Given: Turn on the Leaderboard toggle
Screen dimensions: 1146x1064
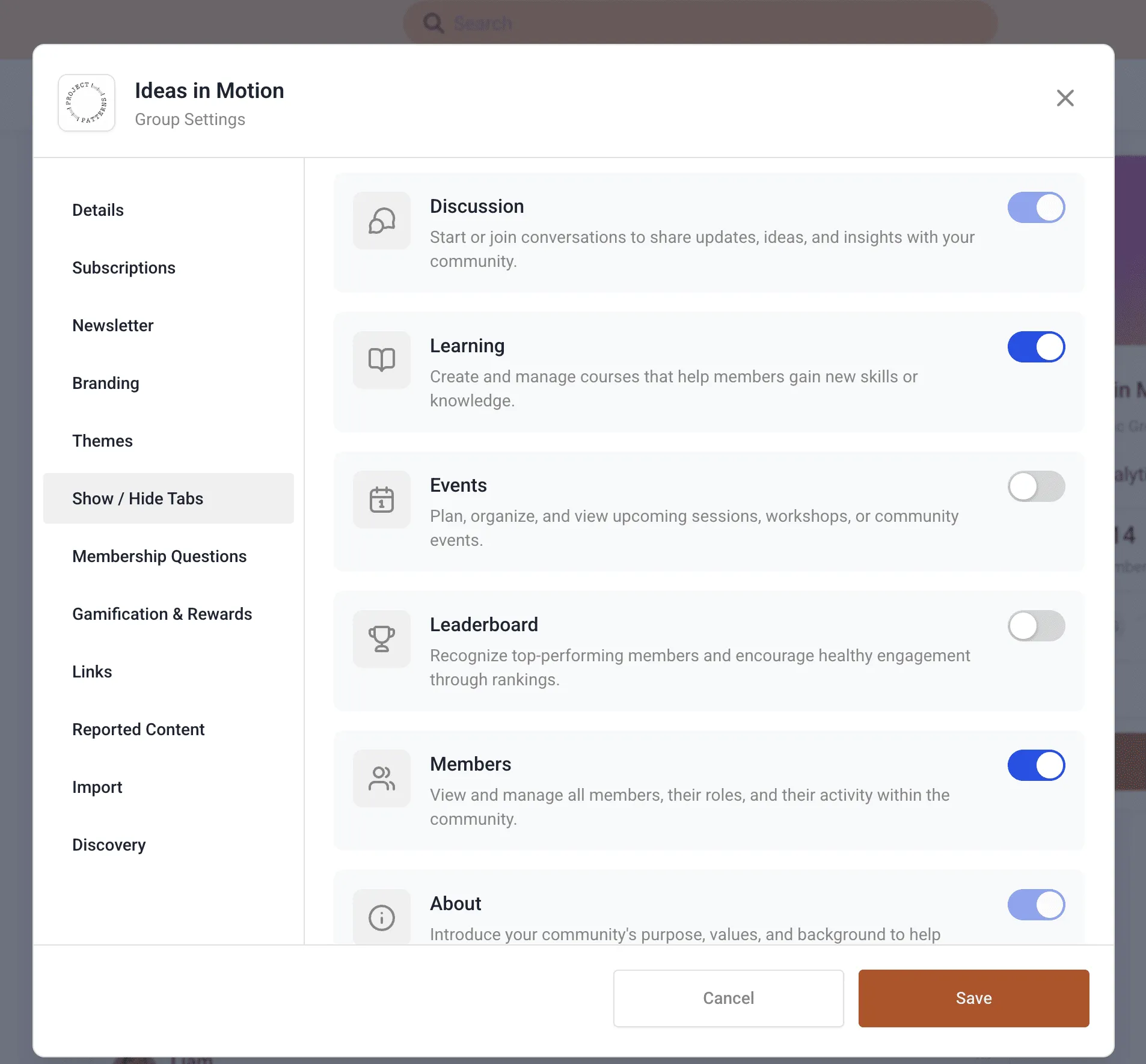Looking at the screenshot, I should [1035, 626].
